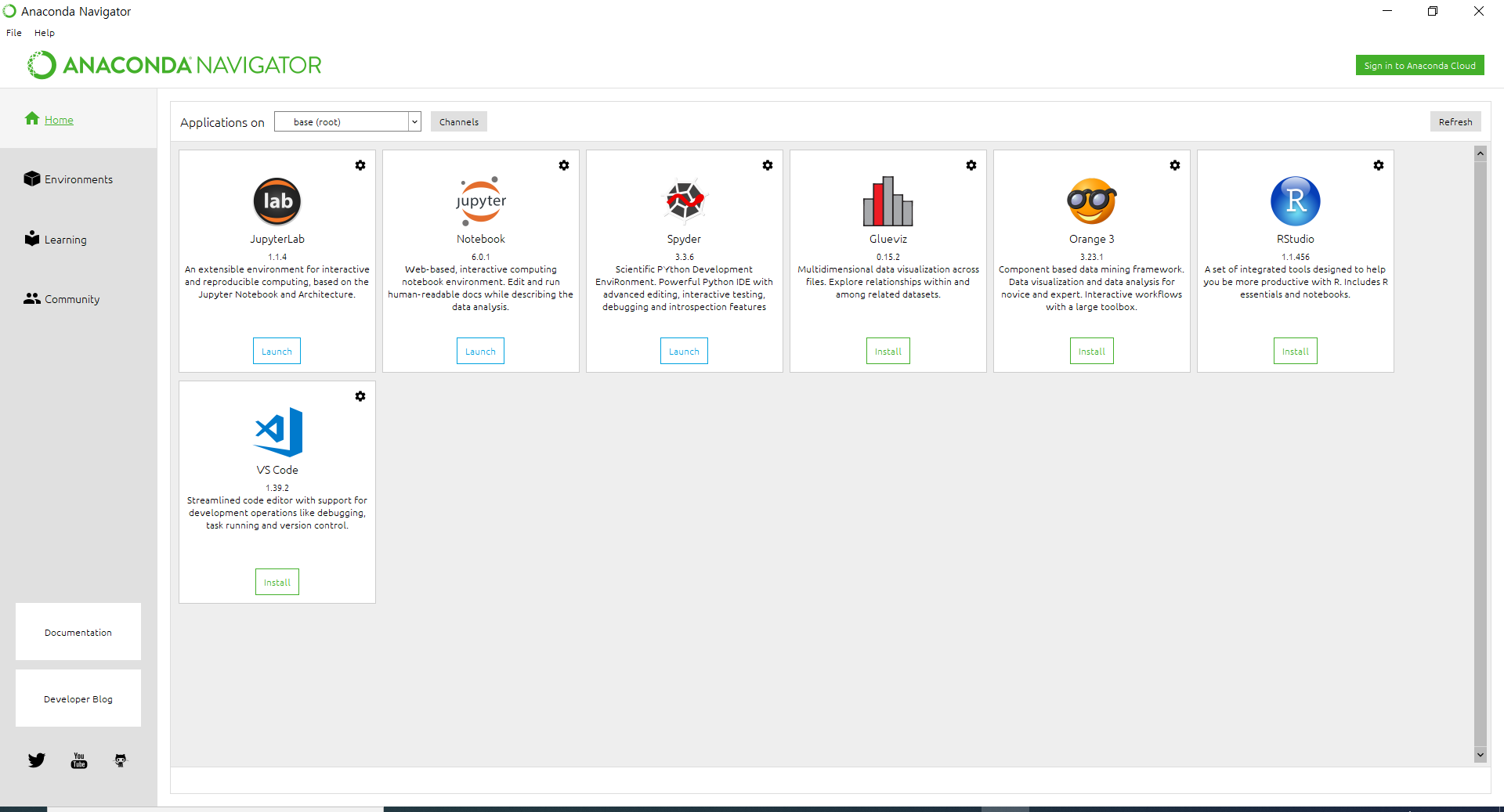Click the VS Code 1.39.2 version text
1504x812 pixels.
[277, 488]
